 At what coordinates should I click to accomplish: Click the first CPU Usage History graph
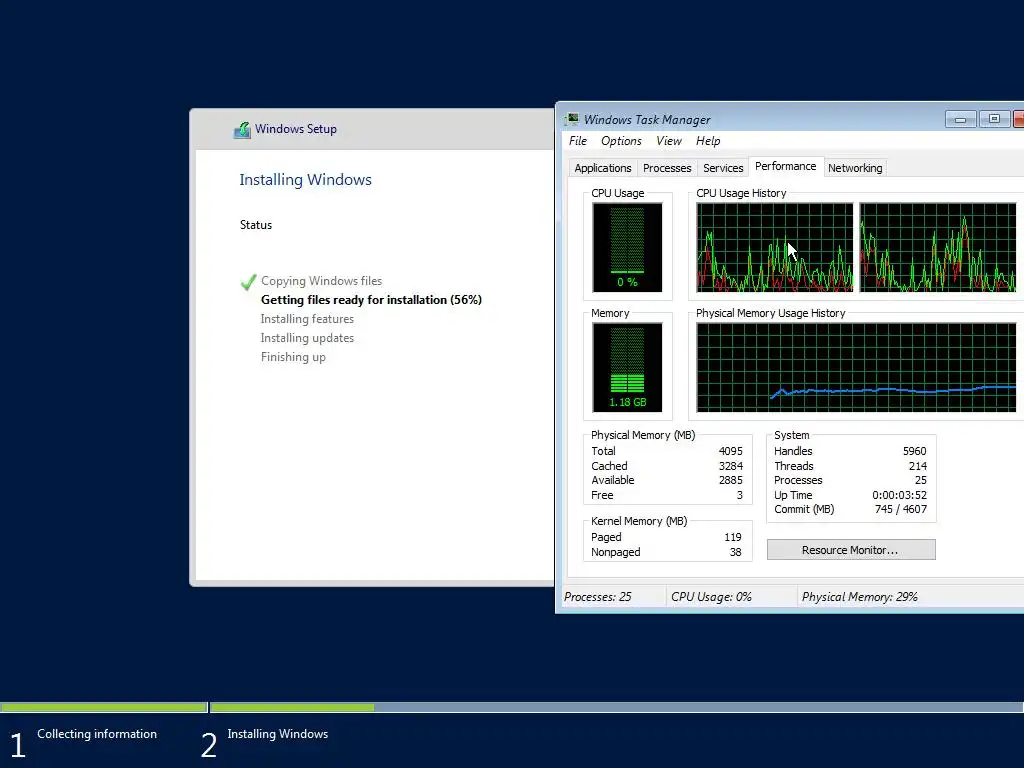(775, 248)
